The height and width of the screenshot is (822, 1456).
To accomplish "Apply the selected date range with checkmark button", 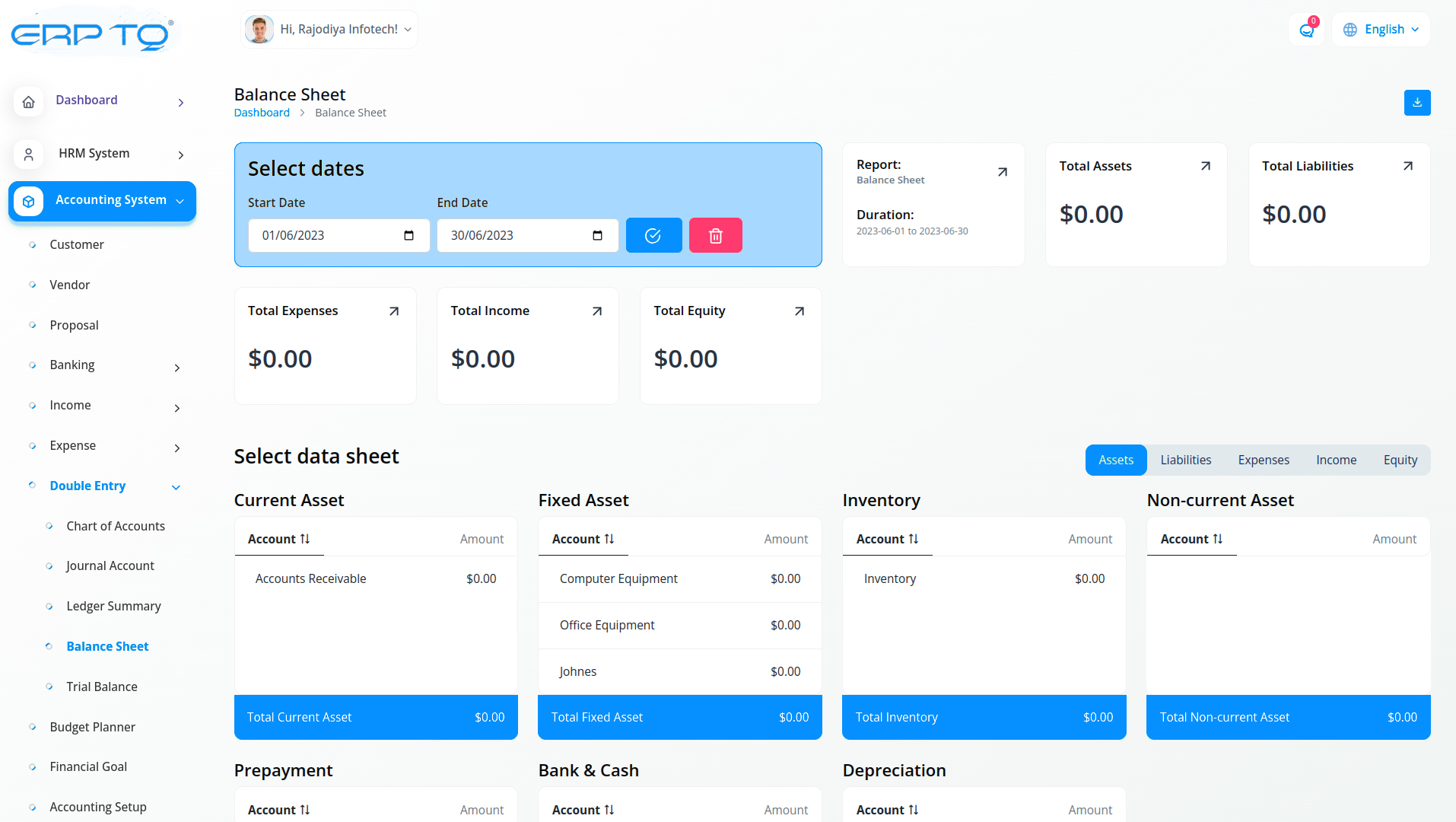I will coord(653,235).
